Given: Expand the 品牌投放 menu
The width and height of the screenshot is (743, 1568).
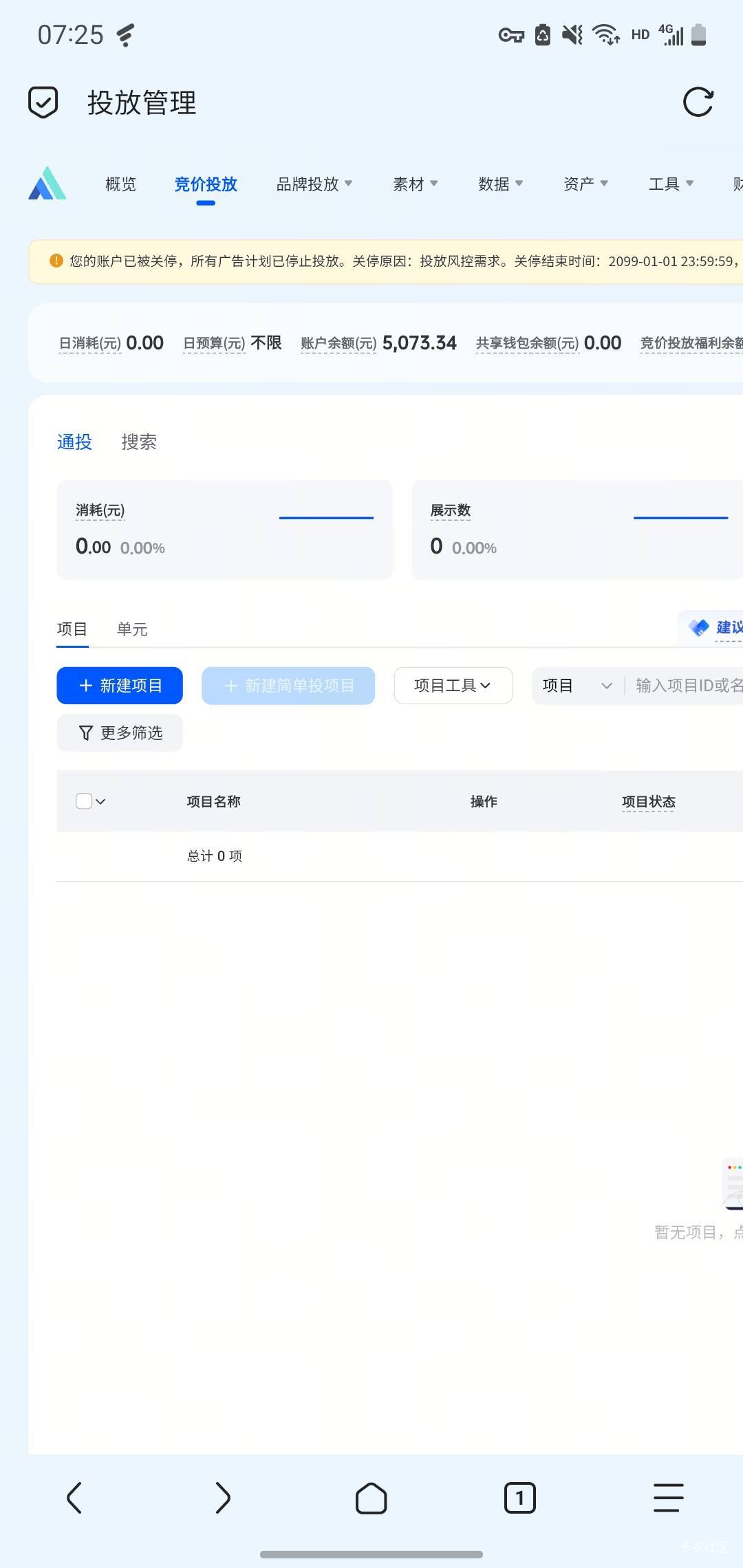Looking at the screenshot, I should click(x=314, y=184).
